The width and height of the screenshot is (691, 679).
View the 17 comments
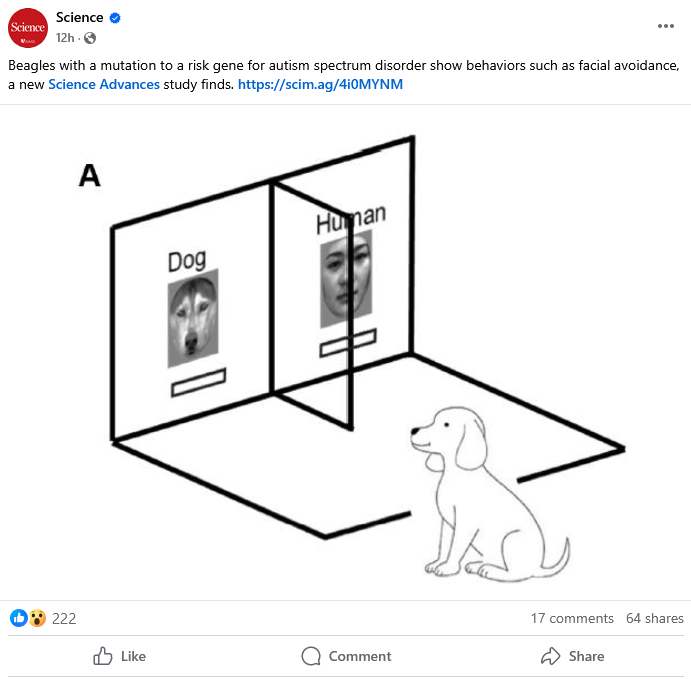pyautogui.click(x=572, y=618)
